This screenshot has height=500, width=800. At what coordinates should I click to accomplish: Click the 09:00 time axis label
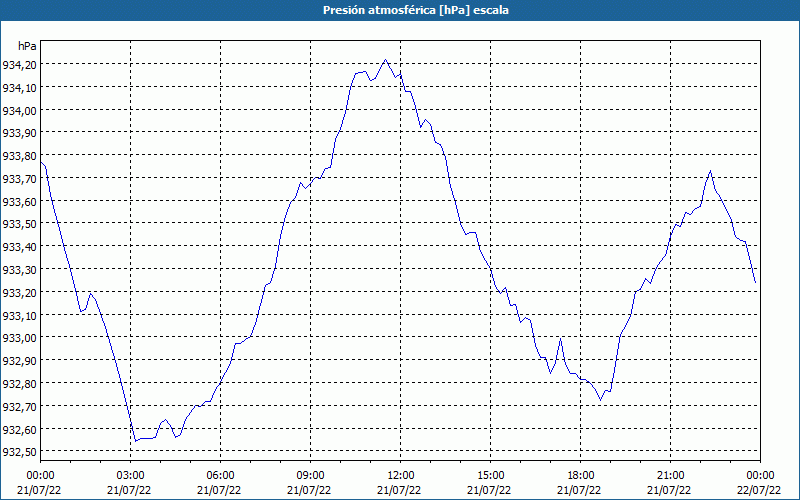pyautogui.click(x=310, y=476)
